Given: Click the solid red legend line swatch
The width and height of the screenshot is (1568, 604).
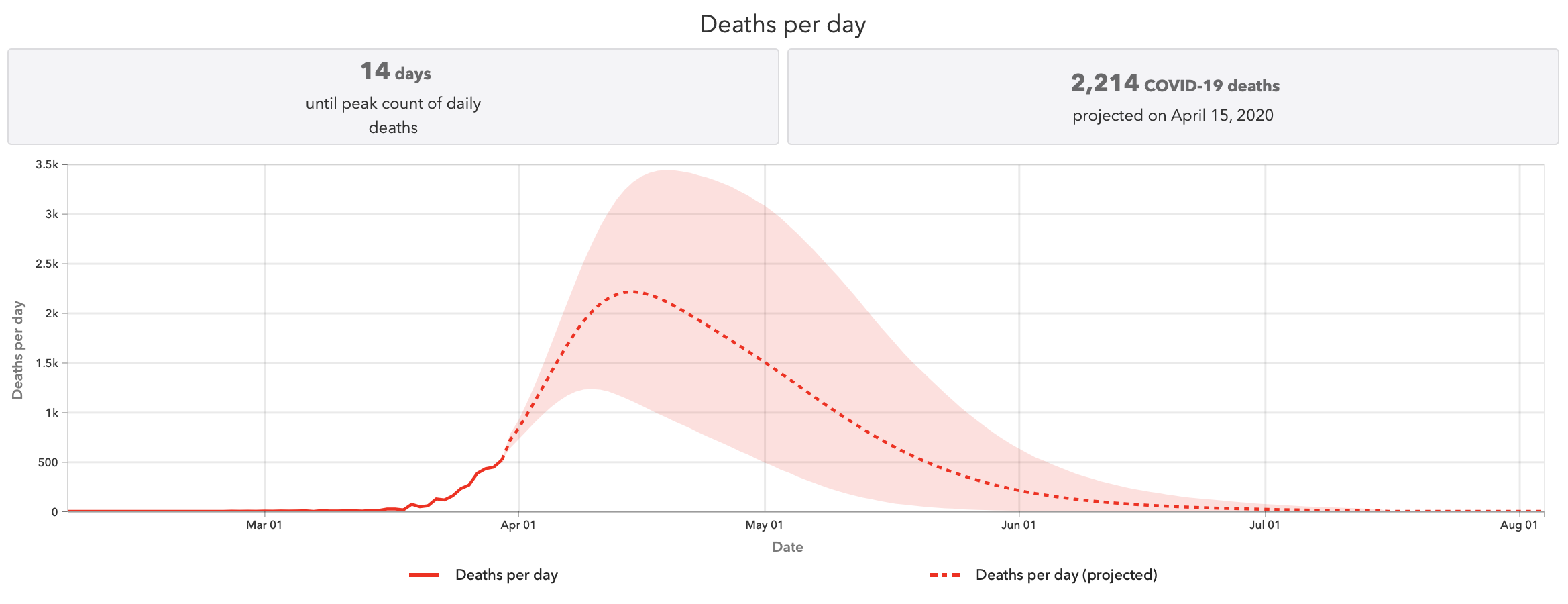Looking at the screenshot, I should (425, 575).
